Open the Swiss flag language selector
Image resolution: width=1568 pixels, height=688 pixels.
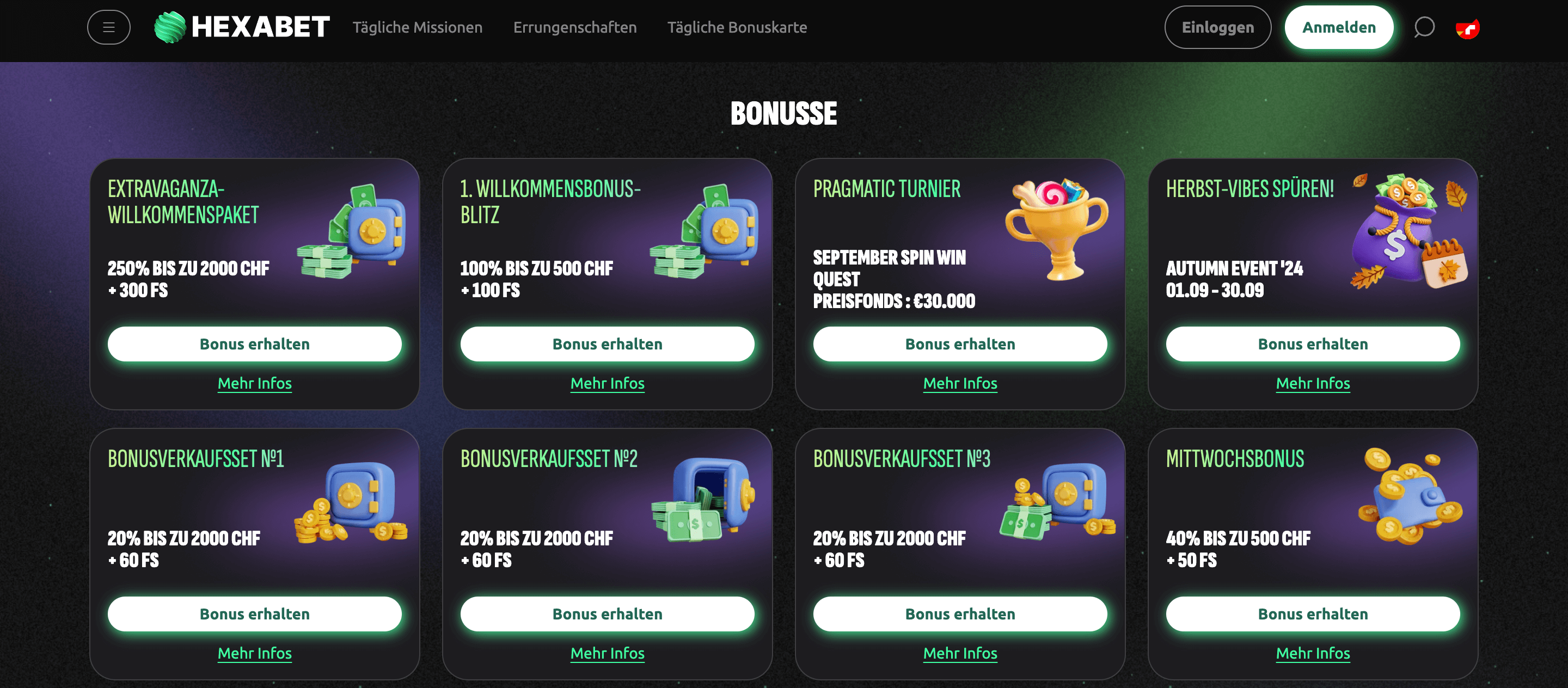pos(1467,28)
